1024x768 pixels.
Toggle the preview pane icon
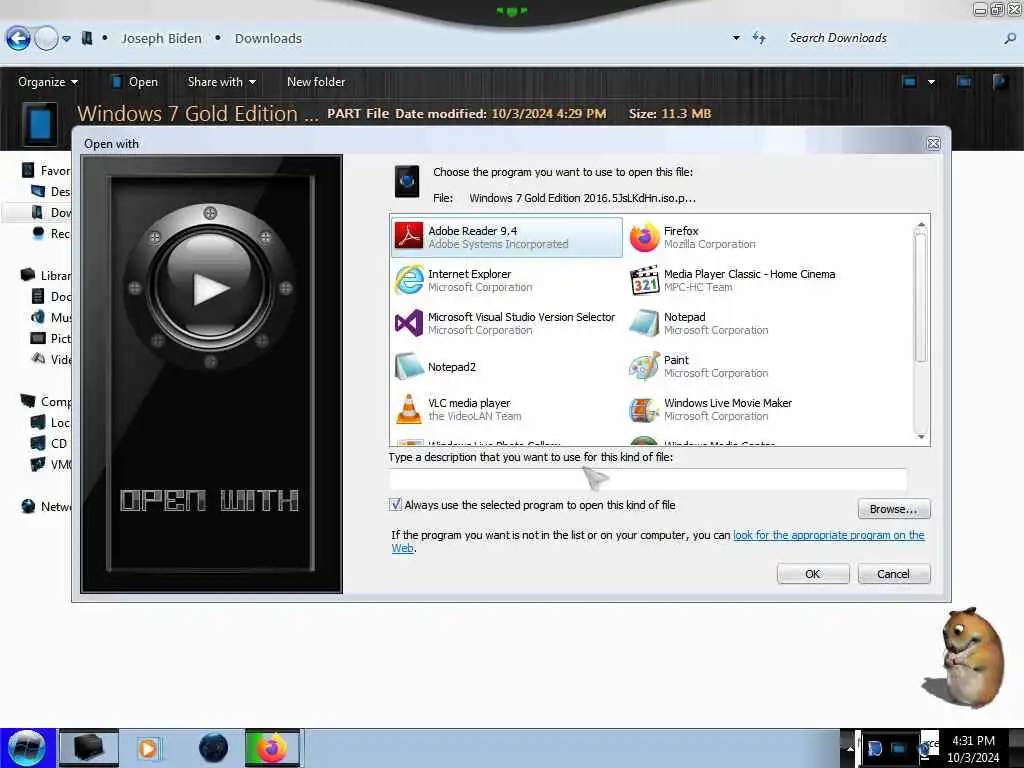[x=964, y=82]
